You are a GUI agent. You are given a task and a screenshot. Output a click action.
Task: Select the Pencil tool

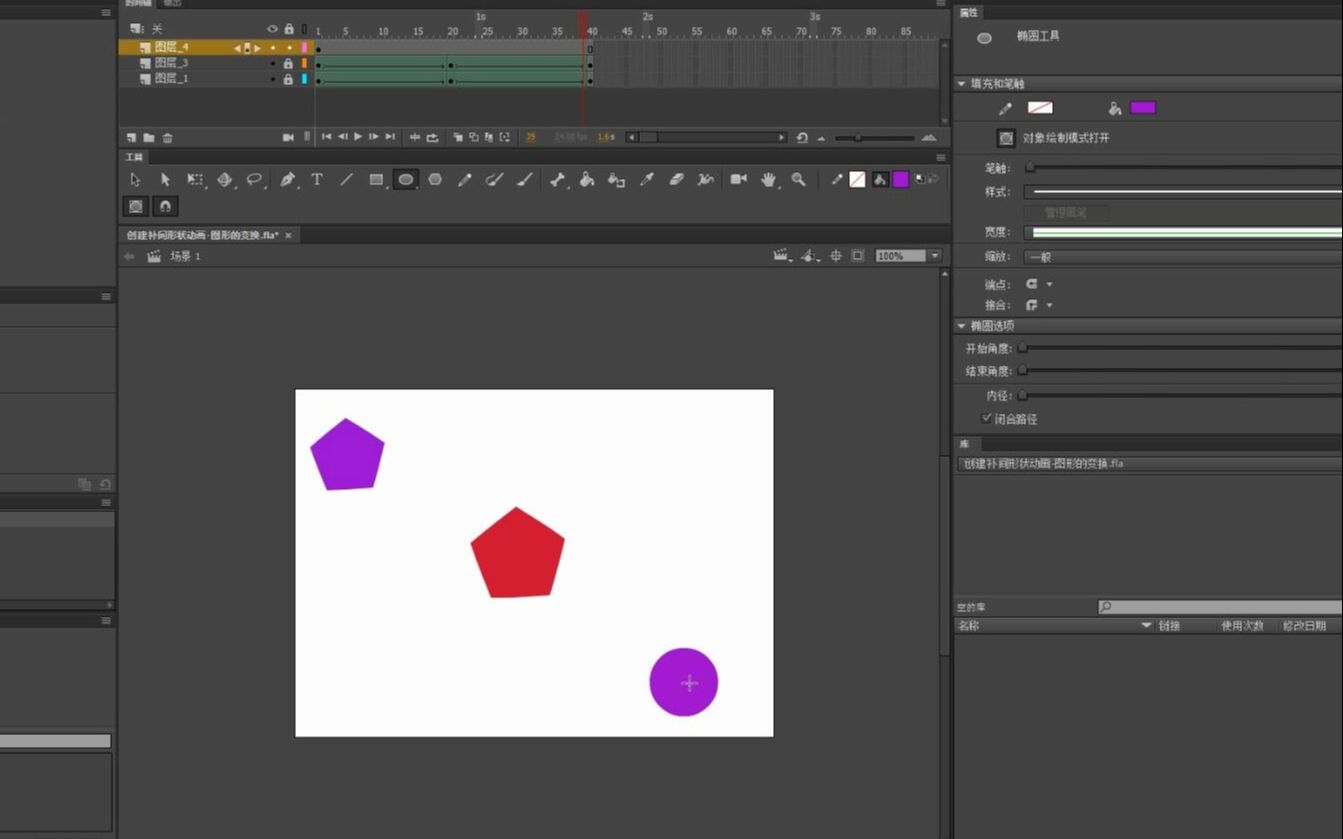click(464, 180)
